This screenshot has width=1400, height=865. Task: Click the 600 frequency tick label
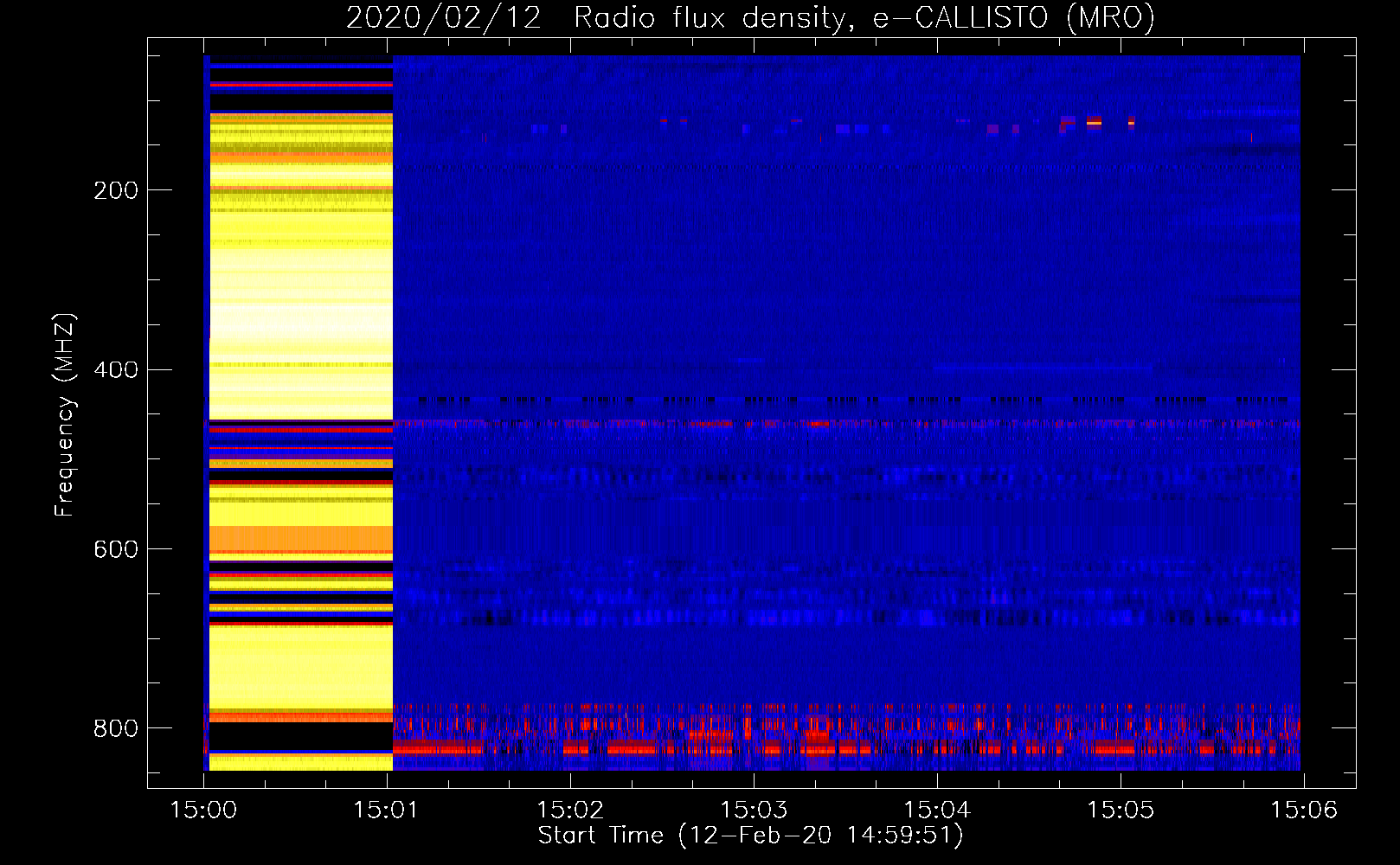pyautogui.click(x=116, y=550)
